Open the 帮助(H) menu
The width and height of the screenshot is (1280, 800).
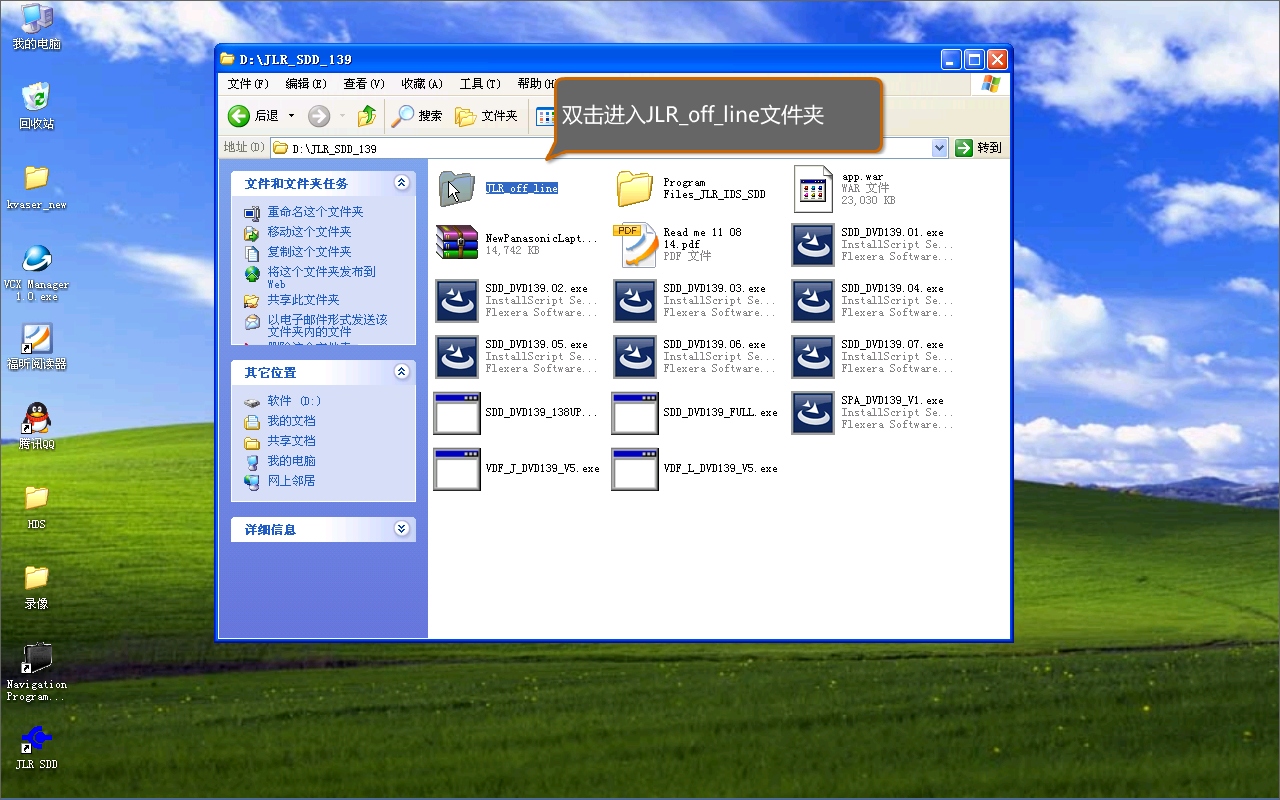click(x=535, y=84)
